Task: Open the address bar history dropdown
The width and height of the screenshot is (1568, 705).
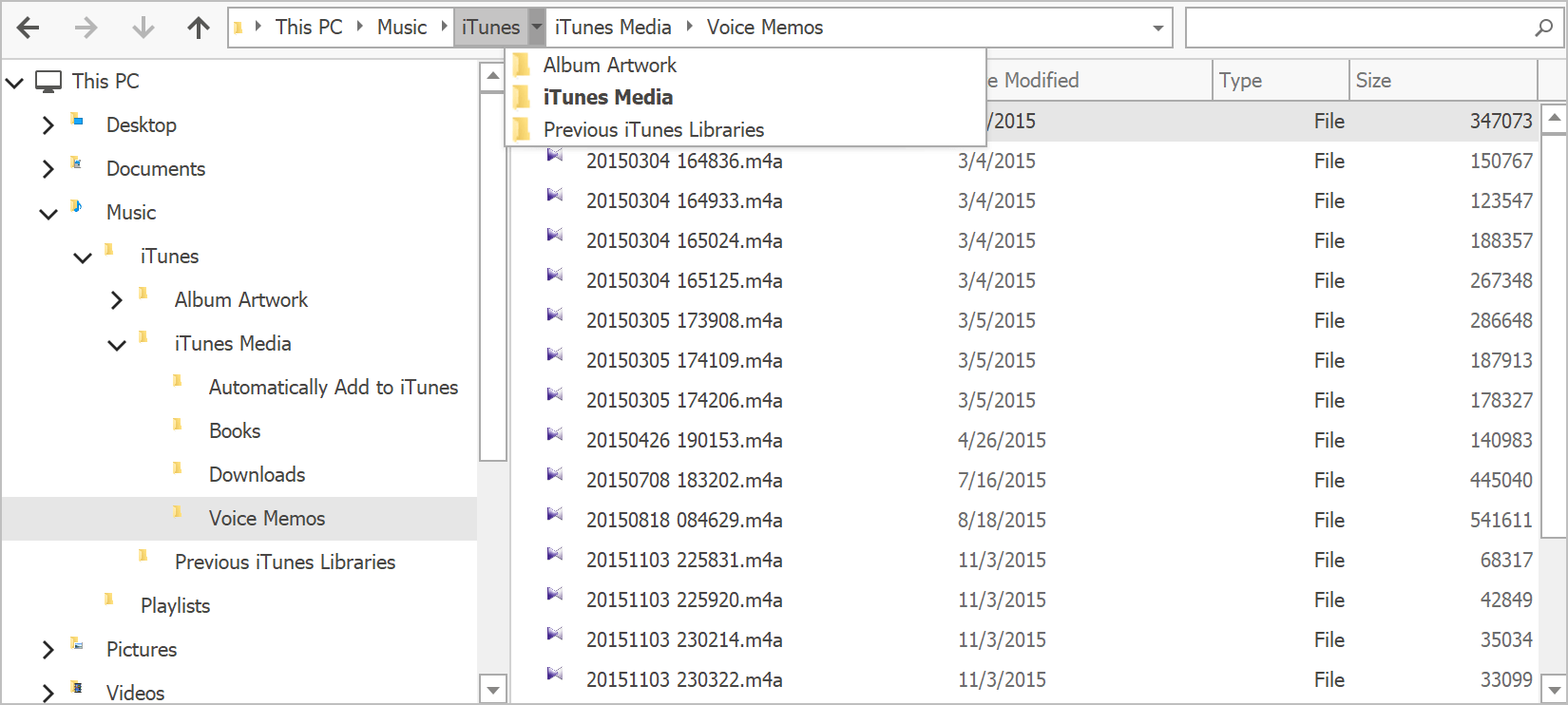Action: pyautogui.click(x=1157, y=28)
